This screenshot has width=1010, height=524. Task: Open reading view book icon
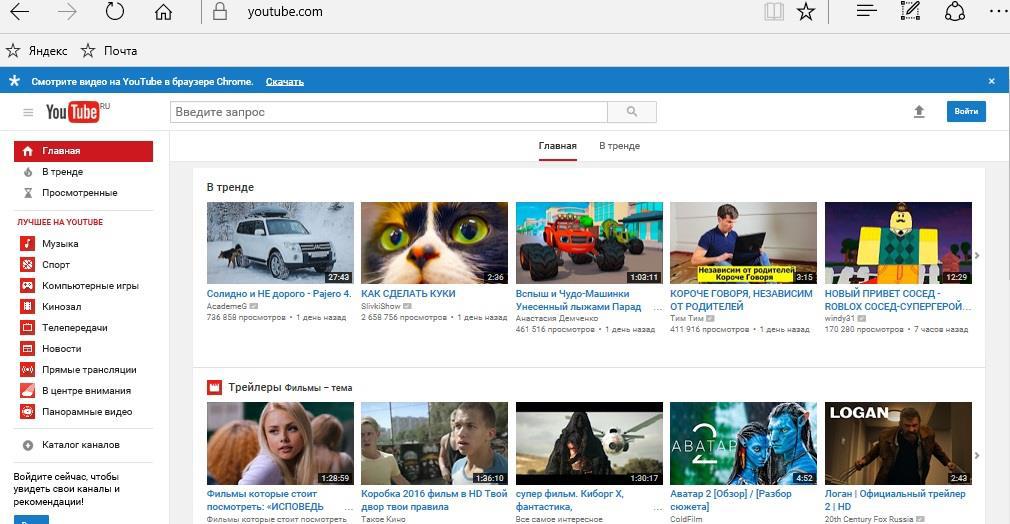[x=773, y=12]
